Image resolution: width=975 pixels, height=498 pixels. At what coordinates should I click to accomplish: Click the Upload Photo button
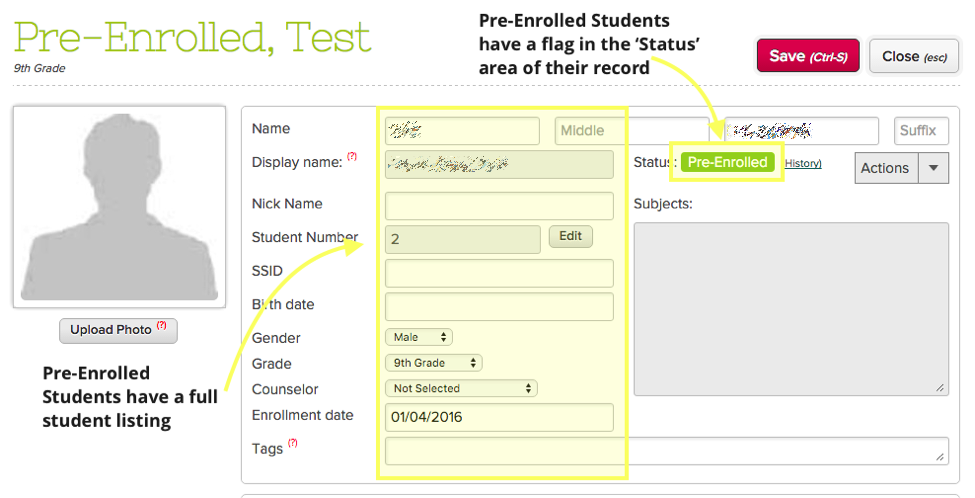(118, 330)
